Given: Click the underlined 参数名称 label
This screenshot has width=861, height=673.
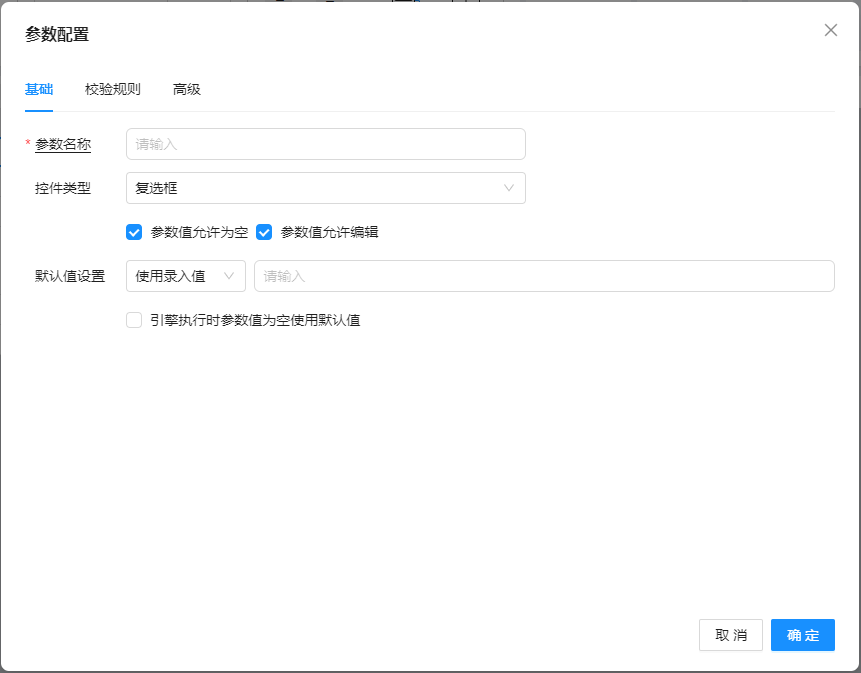Looking at the screenshot, I should (63, 145).
